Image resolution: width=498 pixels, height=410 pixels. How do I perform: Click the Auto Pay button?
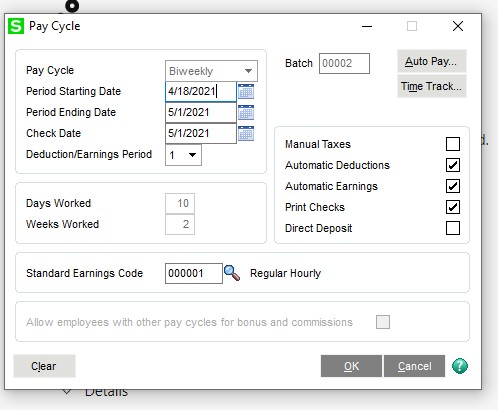(432, 61)
